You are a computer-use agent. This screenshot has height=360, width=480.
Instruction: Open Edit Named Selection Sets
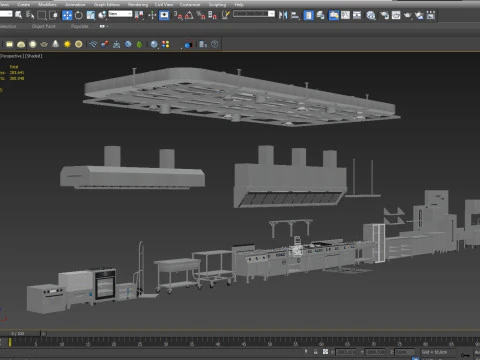coord(225,15)
